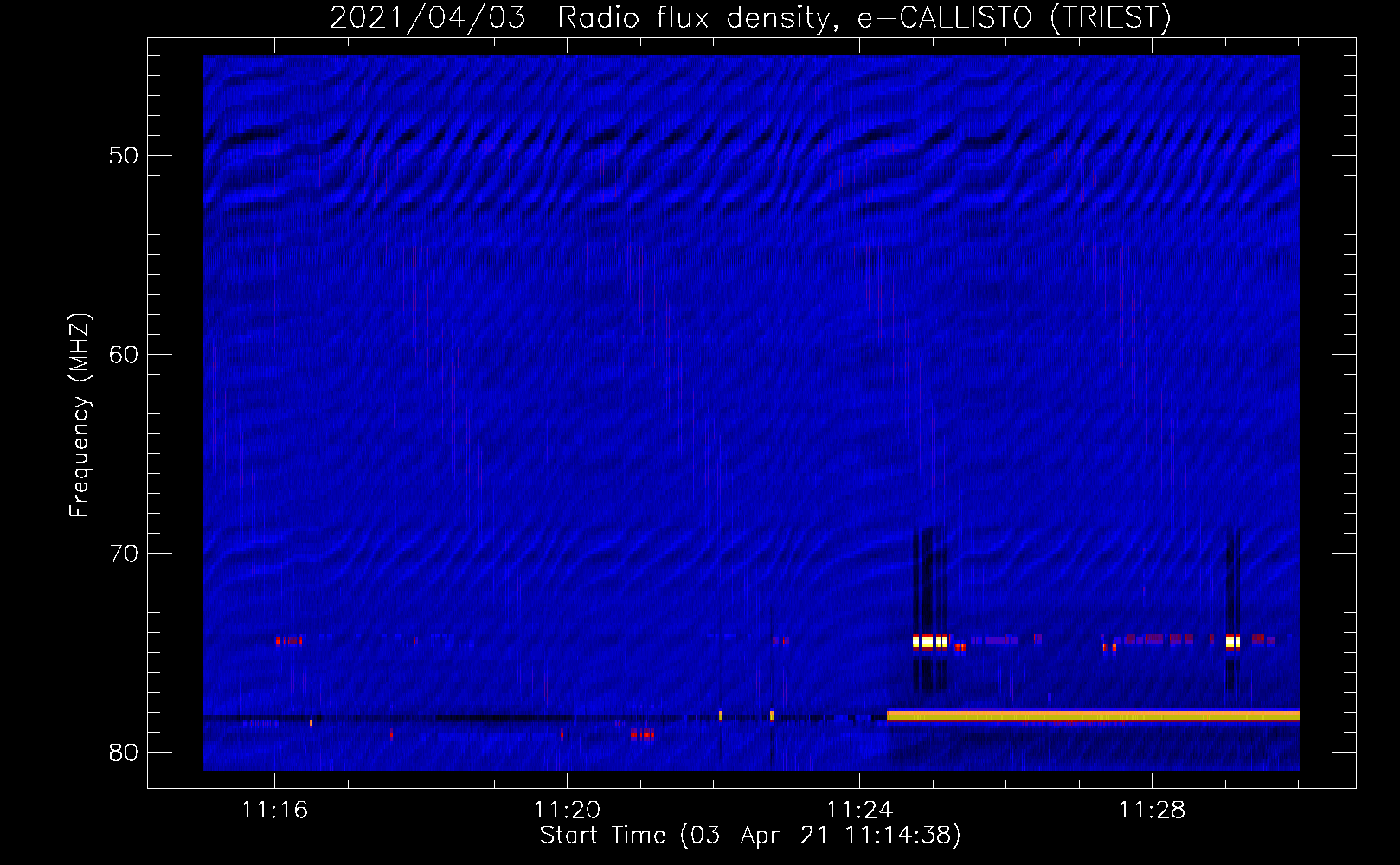The image size is (1400, 865).
Task: Click the 11:28 time tick label
Action: [x=1152, y=810]
